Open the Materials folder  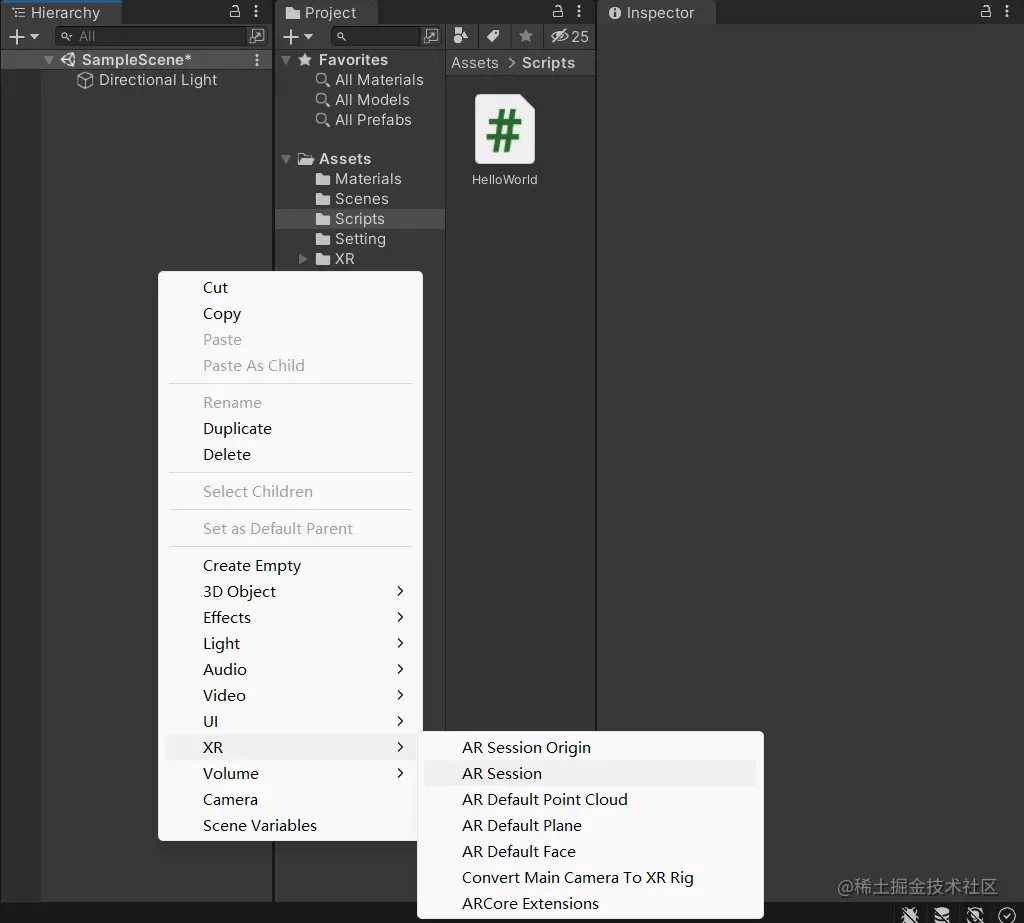tap(359, 179)
